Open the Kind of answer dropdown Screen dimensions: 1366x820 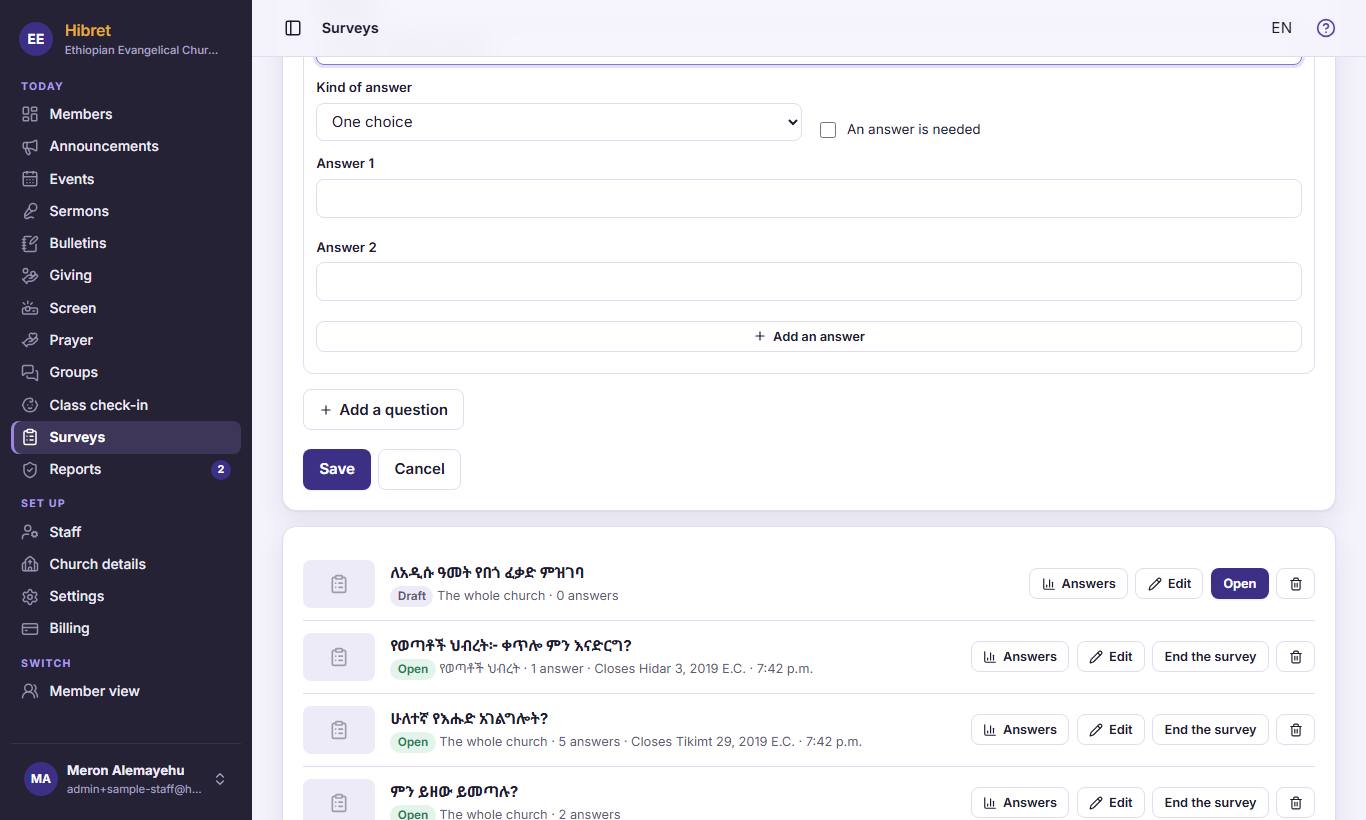click(x=559, y=122)
